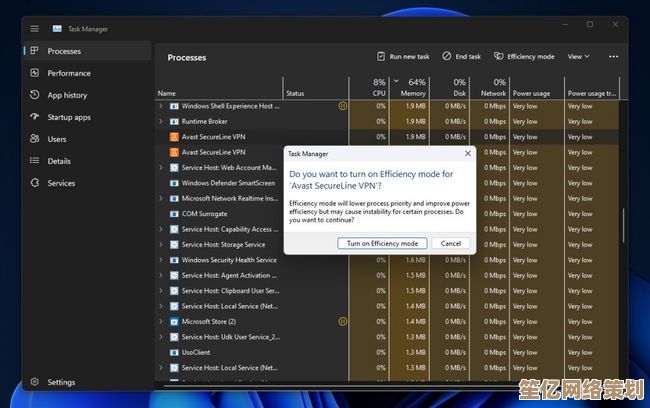Viewport: 650px width, 408px height.
Task: Click the Windows Shell Experience Host icon
Action: (x=174, y=106)
